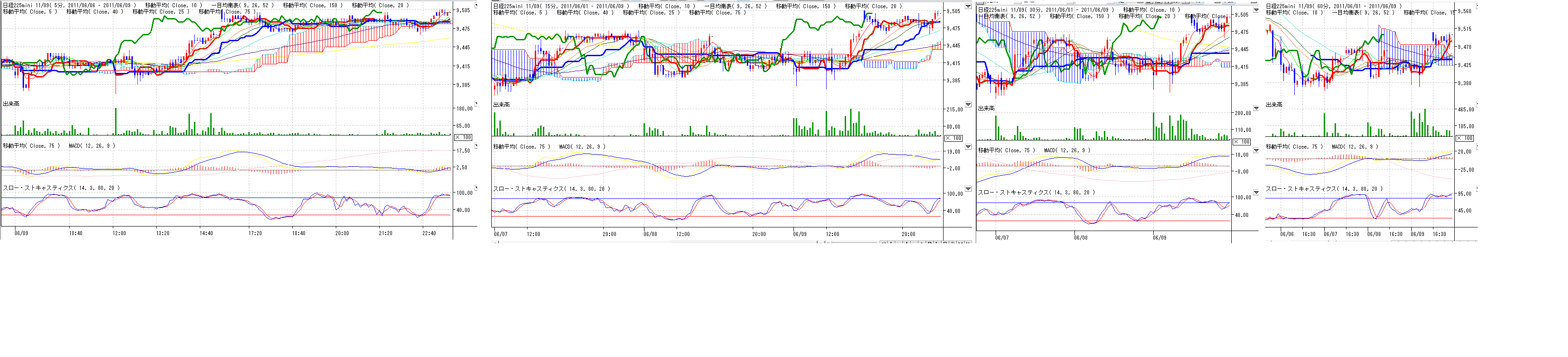Expand the 30分 chart stochastics panel dropdown arrow

(1255, 193)
